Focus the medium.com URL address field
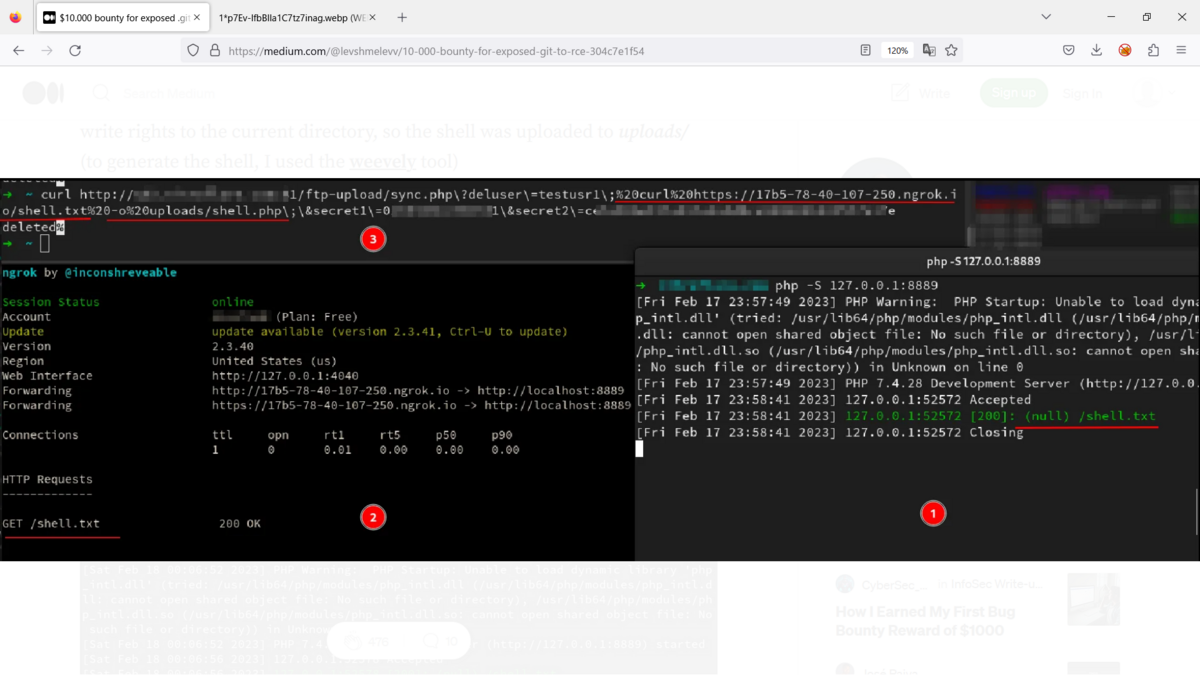Image resolution: width=1200 pixels, height=675 pixels. click(x=540, y=50)
